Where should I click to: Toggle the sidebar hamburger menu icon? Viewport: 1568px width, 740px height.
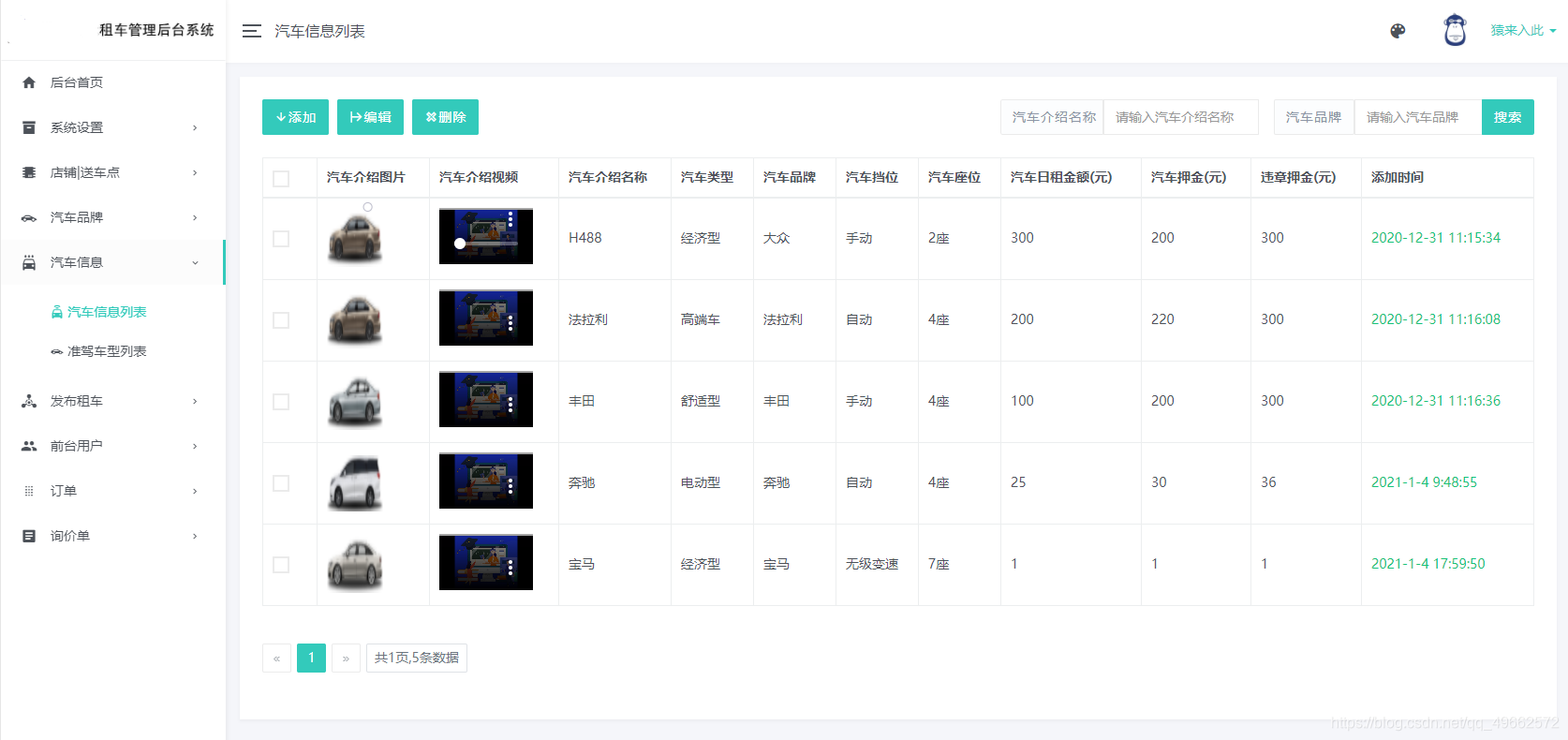pyautogui.click(x=252, y=31)
